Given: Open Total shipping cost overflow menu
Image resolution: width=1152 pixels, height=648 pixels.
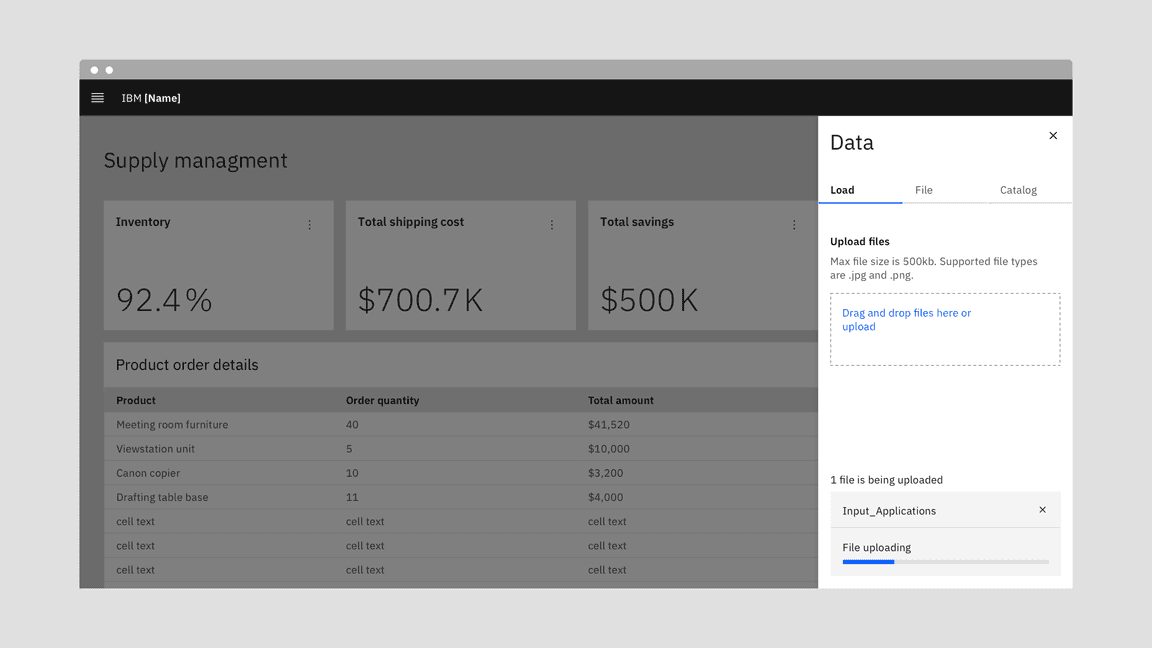Looking at the screenshot, I should click(x=552, y=225).
